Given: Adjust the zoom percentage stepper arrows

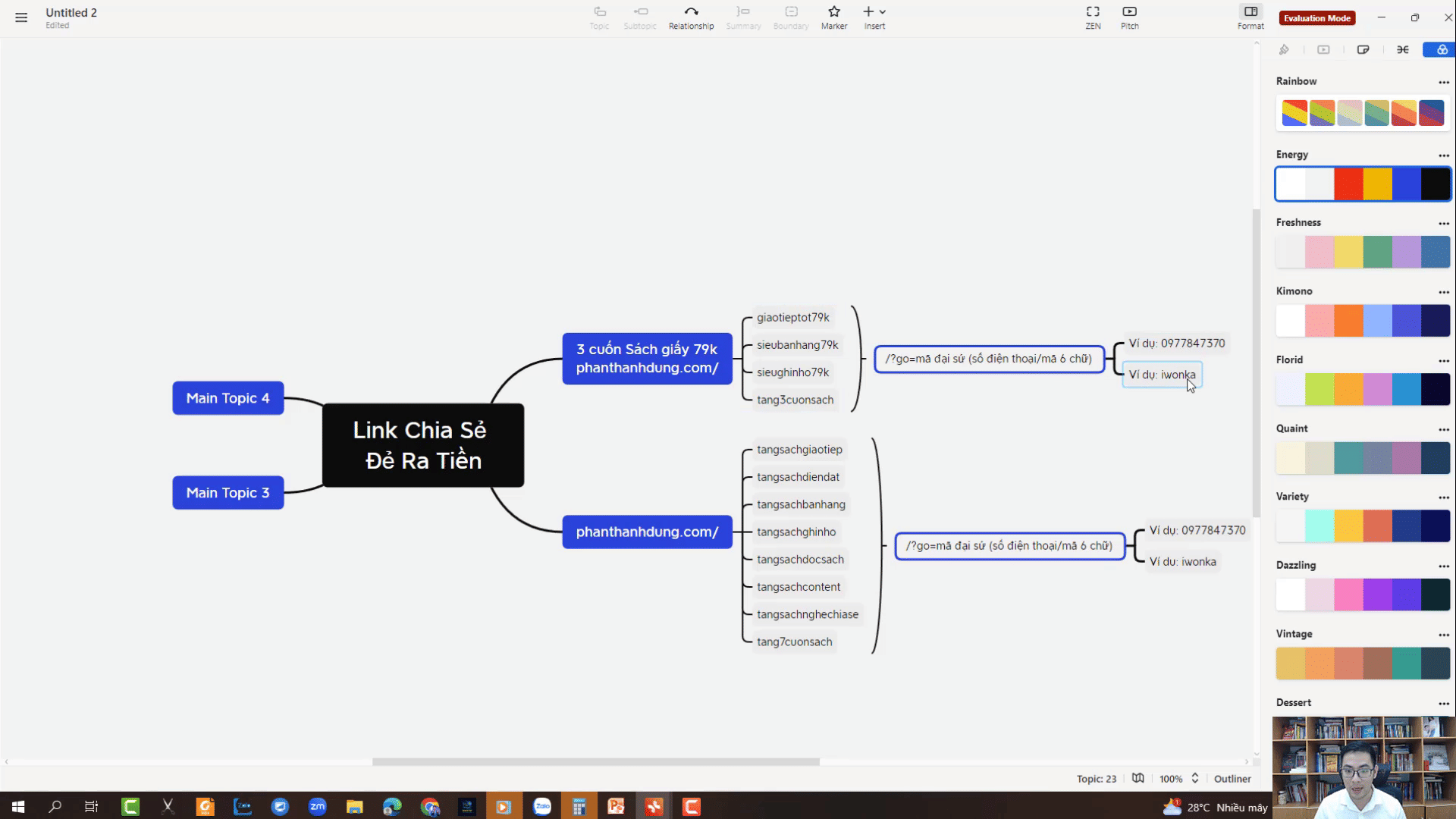Looking at the screenshot, I should click(x=1194, y=778).
